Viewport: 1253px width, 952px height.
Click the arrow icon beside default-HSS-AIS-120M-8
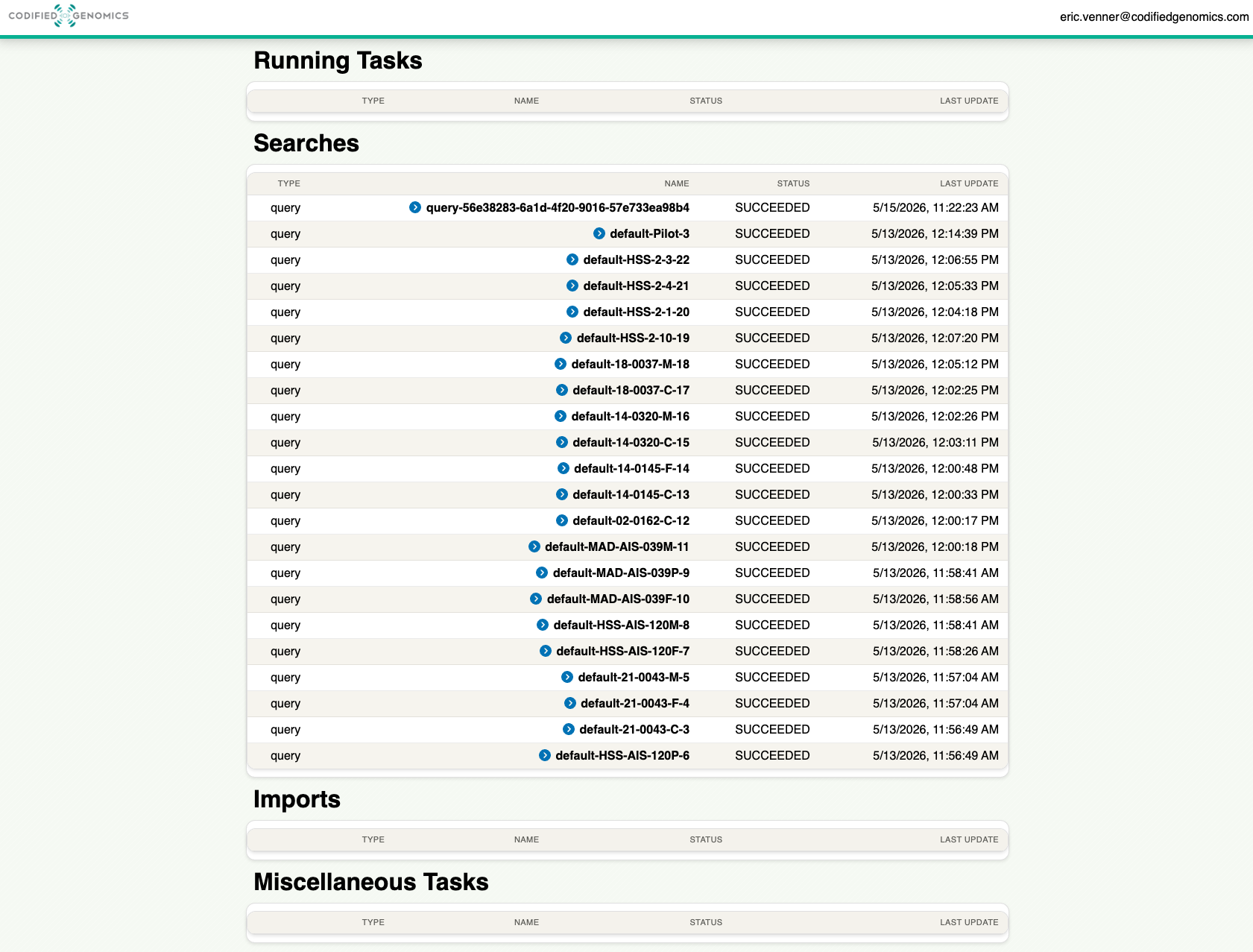click(543, 625)
